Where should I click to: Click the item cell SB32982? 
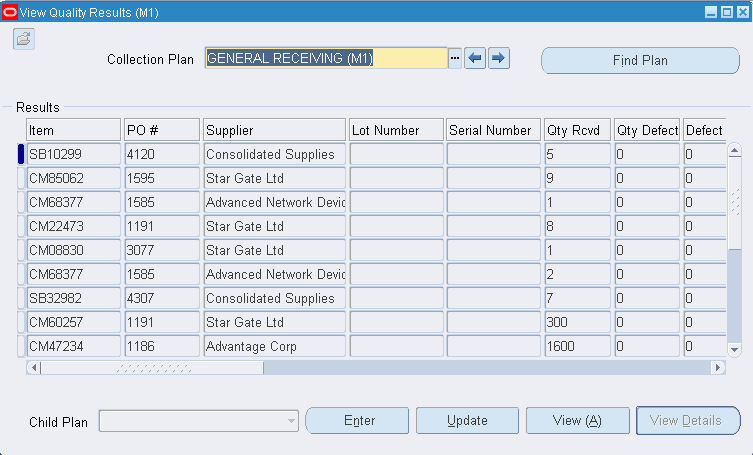[73, 298]
